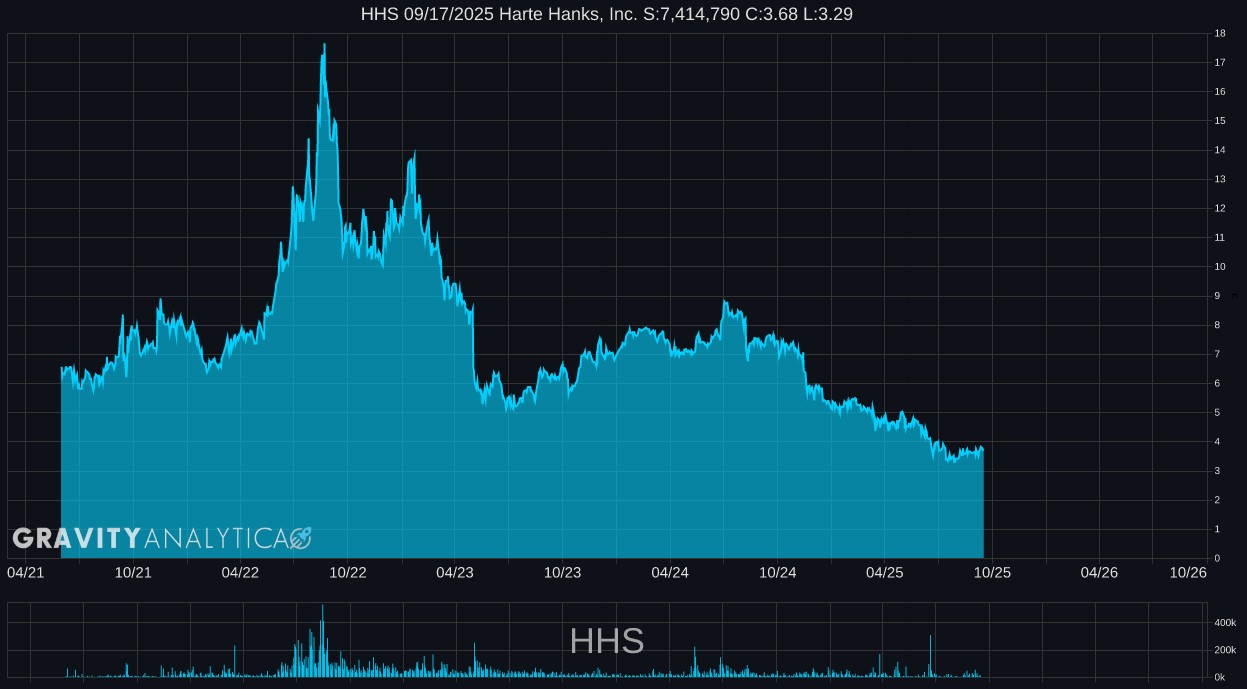Click the 18 price axis label
The width and height of the screenshot is (1247, 689).
tap(1220, 34)
